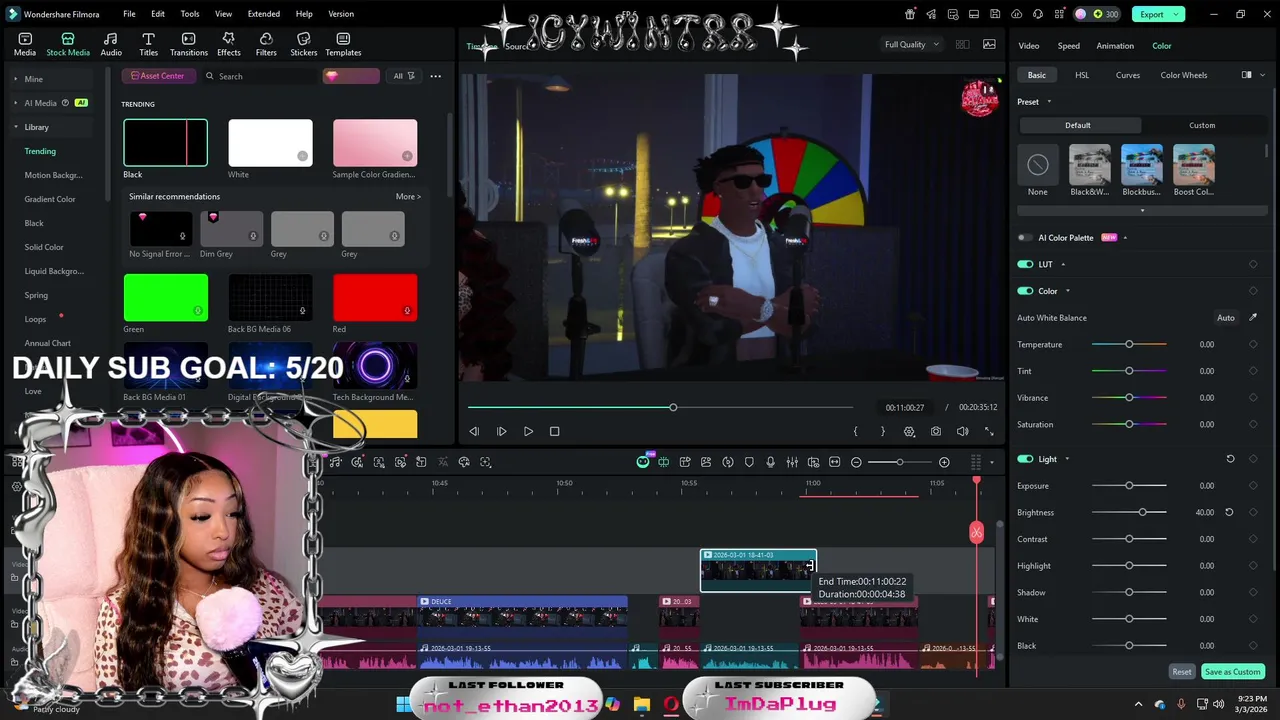Open the Filters panel
The width and height of the screenshot is (1280, 720).
pos(266,44)
